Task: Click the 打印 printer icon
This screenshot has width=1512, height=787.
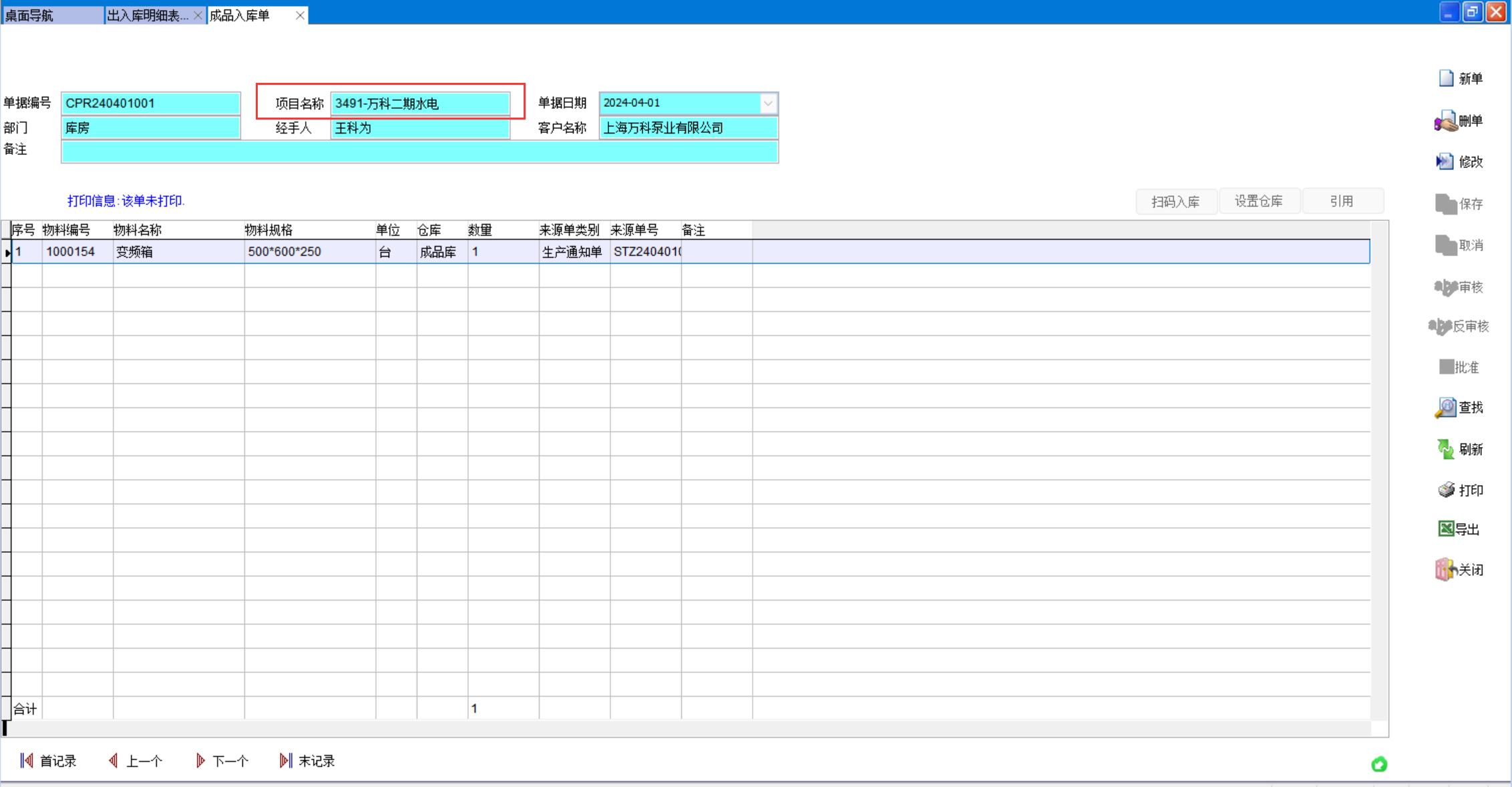Action: [x=1446, y=490]
